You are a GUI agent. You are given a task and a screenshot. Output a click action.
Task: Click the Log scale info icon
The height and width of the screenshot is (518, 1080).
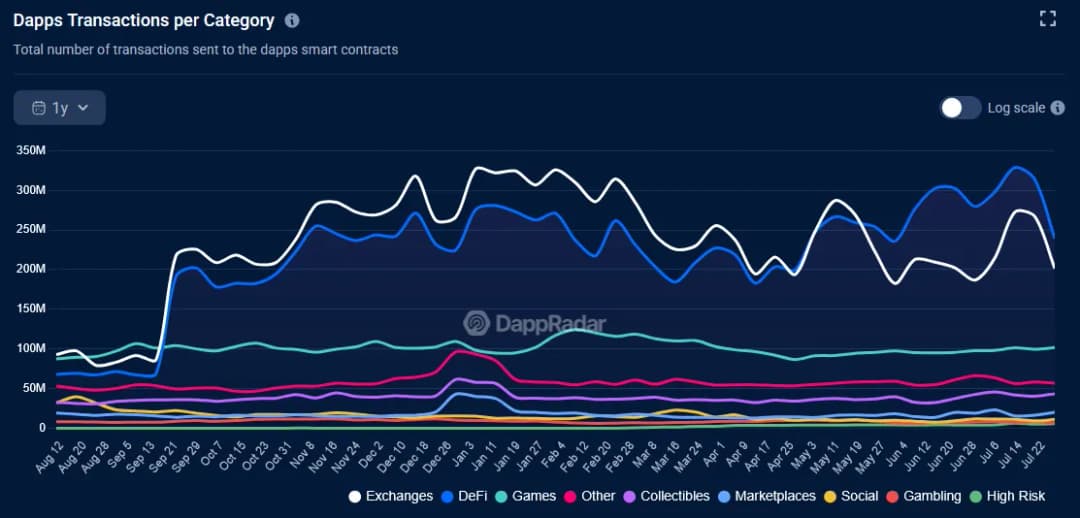[1058, 108]
